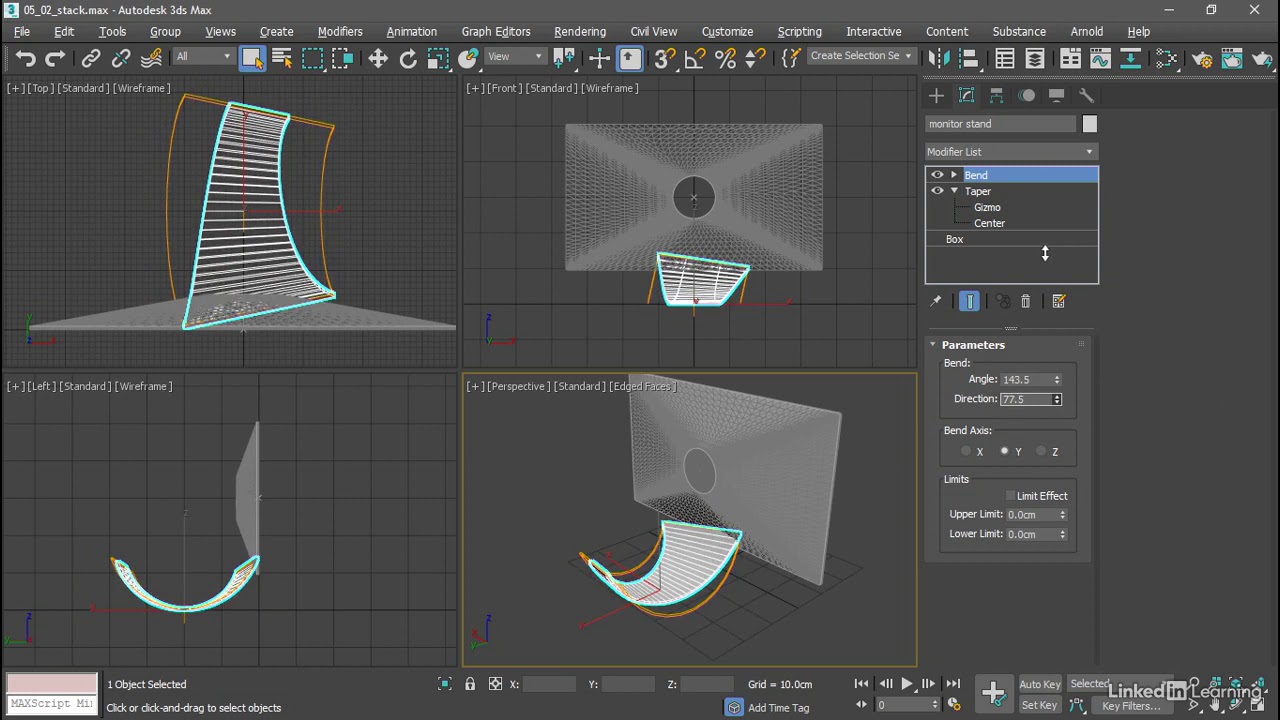
Task: Open the Hierarchy command panel tab
Action: (996, 96)
